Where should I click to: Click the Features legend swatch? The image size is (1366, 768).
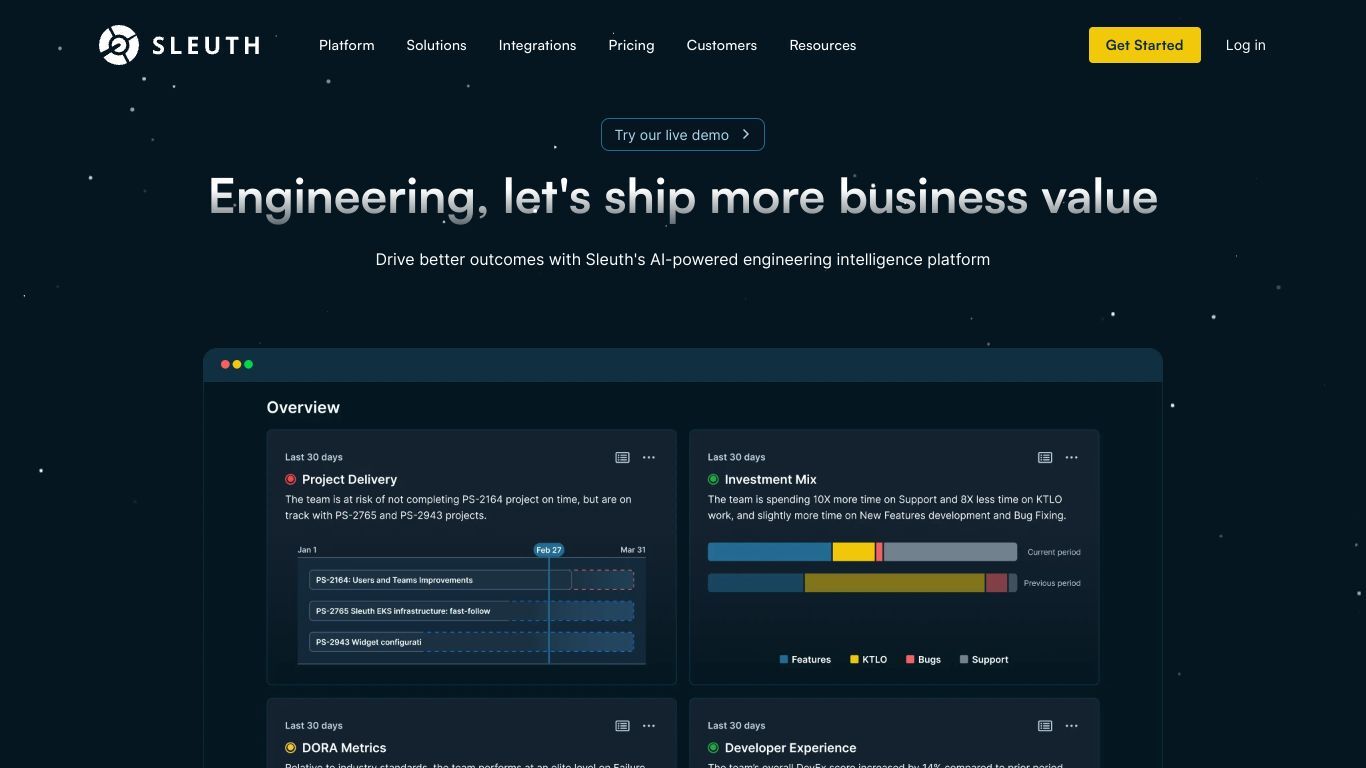(x=783, y=660)
